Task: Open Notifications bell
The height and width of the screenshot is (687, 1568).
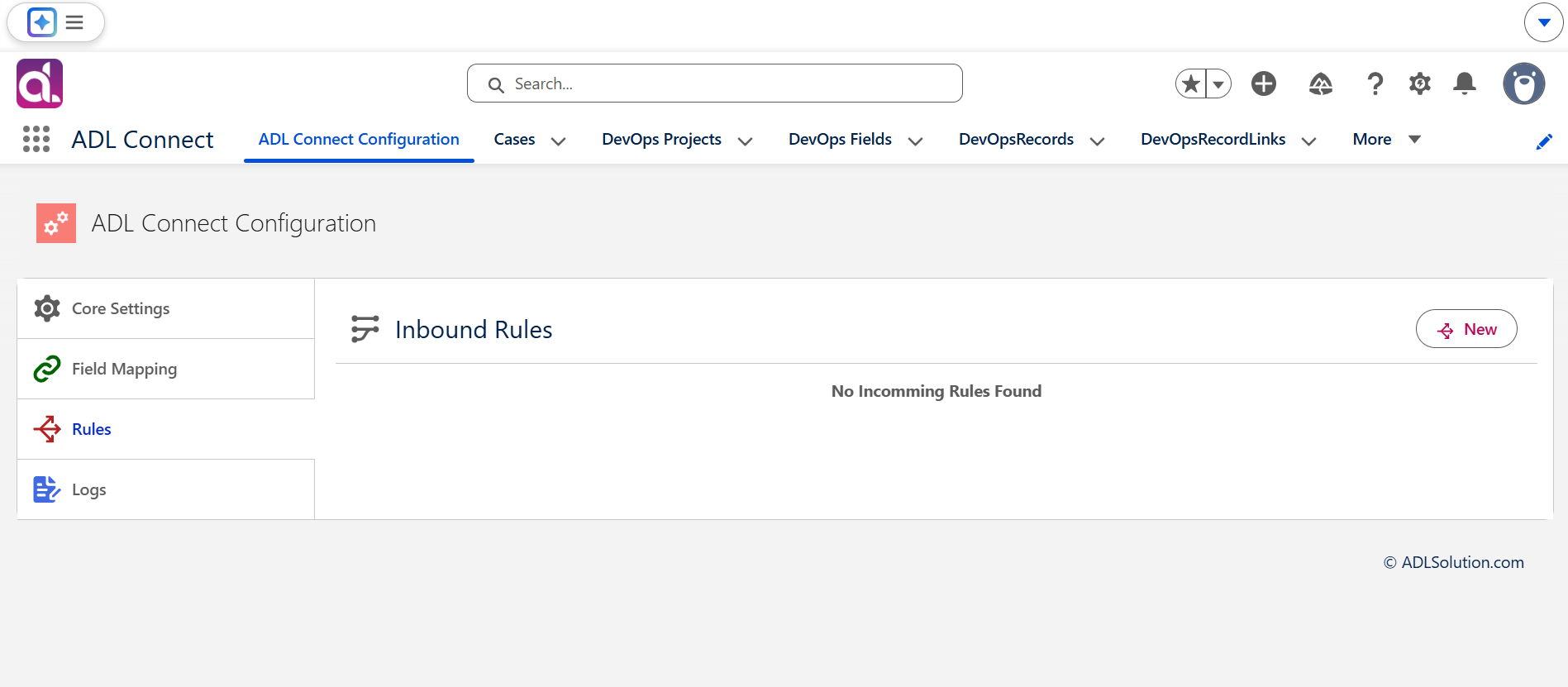Action: pyautogui.click(x=1465, y=83)
